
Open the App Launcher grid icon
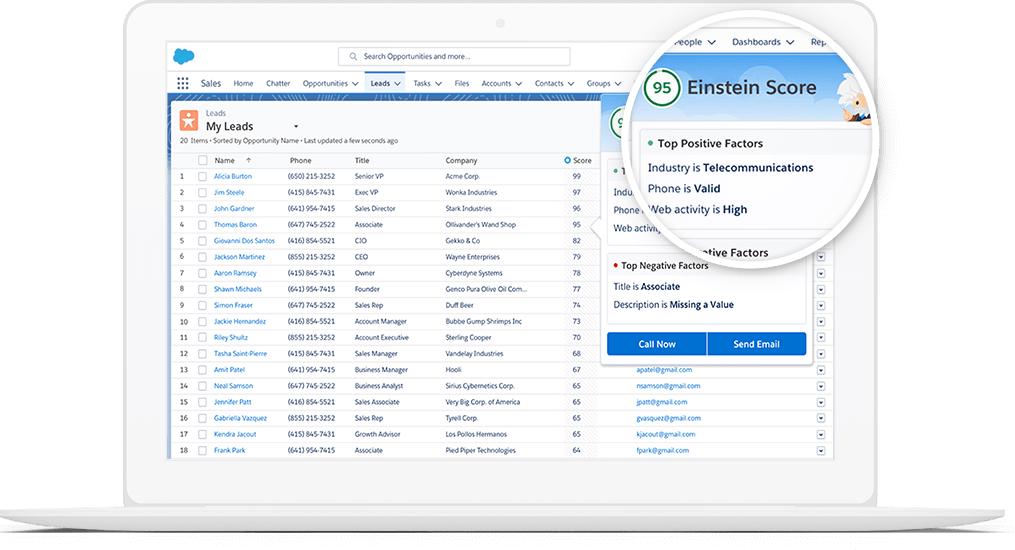[183, 84]
